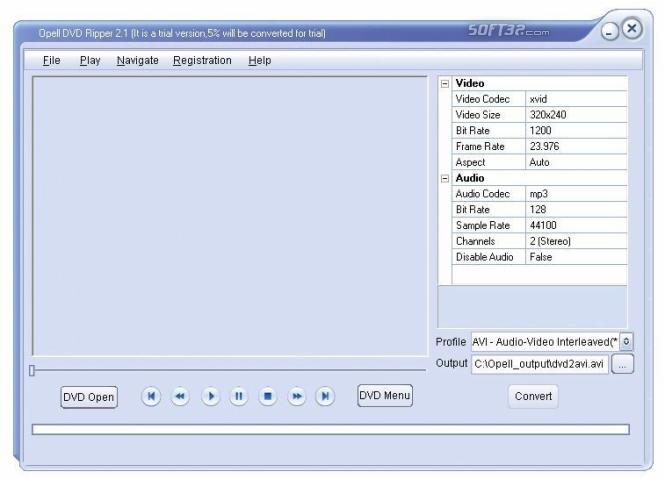Select the Frame Rate 23.976 value
665x479 pixels.
(576, 146)
